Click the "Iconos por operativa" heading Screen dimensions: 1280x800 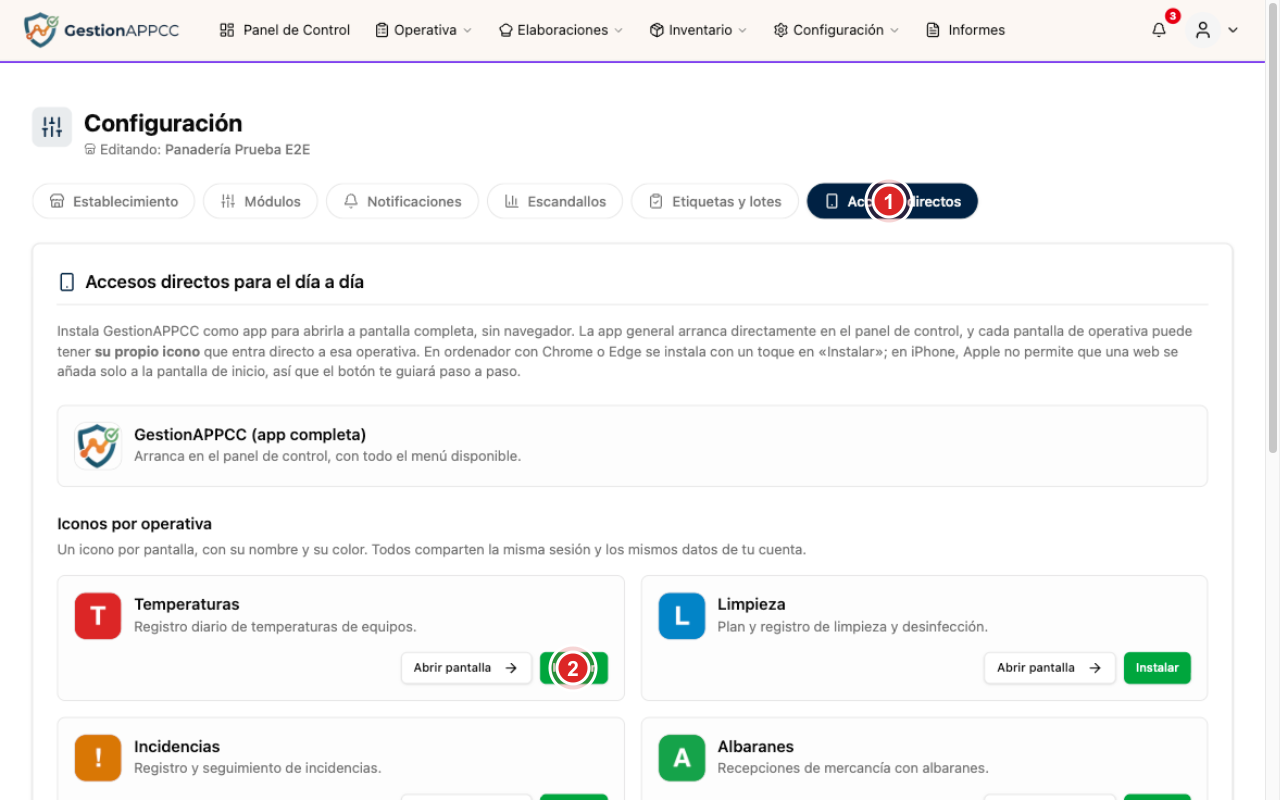click(135, 524)
